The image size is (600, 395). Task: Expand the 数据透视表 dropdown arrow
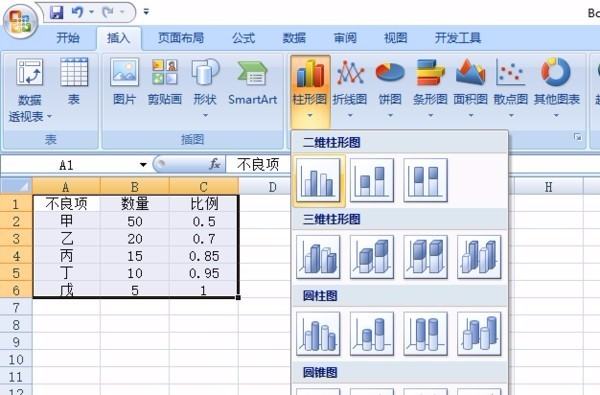pos(49,116)
